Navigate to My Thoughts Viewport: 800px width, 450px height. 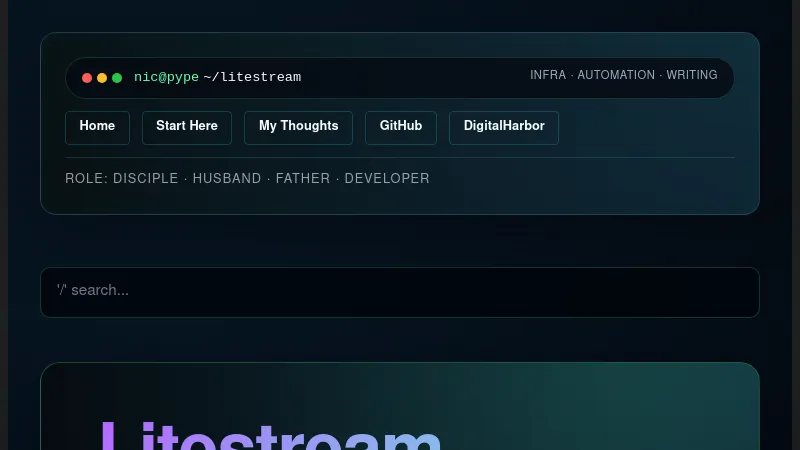298,127
